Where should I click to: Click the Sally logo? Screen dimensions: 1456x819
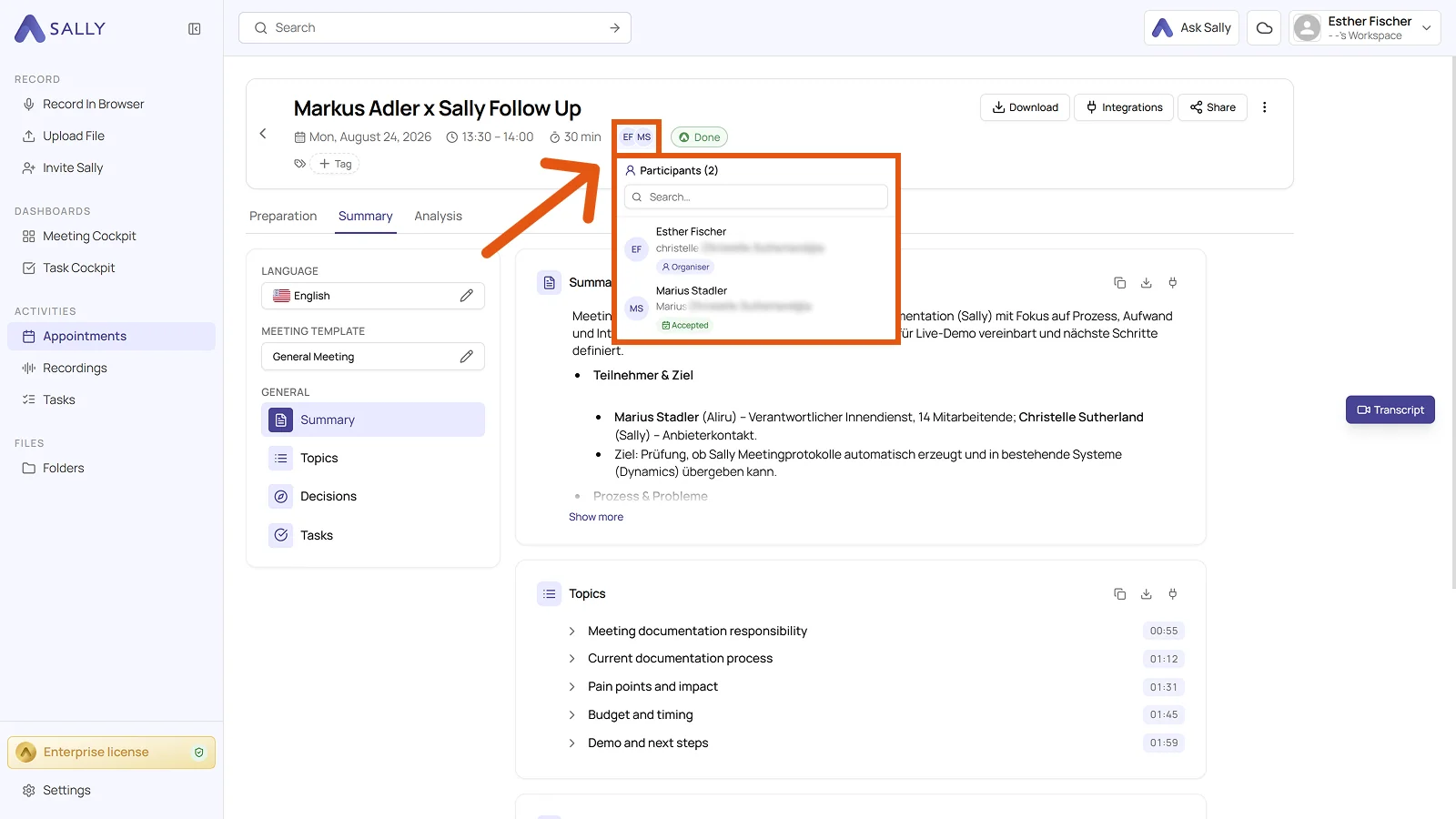tap(60, 29)
